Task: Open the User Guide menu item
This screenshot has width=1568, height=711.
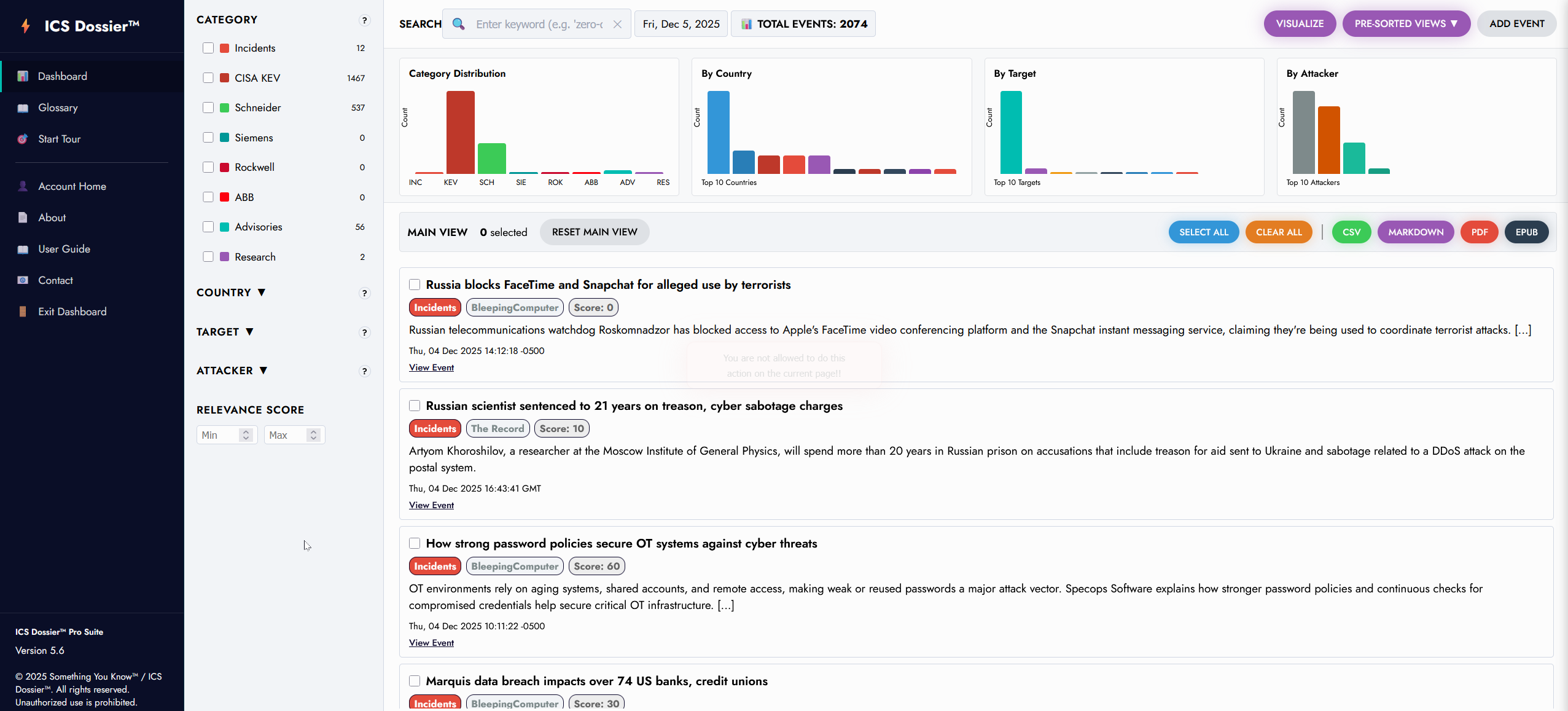Action: pos(64,249)
